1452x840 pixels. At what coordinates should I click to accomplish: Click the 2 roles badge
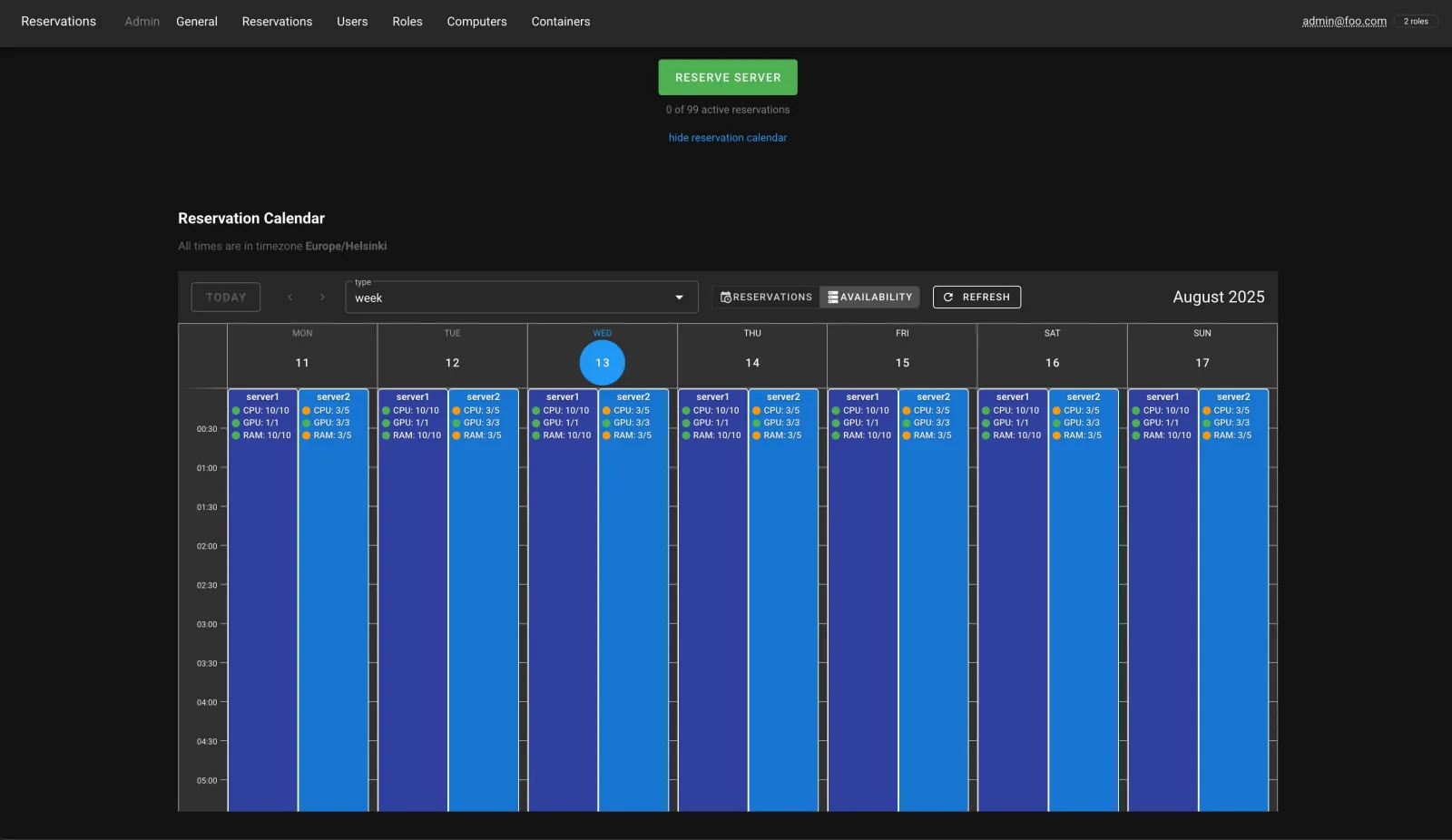click(1416, 22)
